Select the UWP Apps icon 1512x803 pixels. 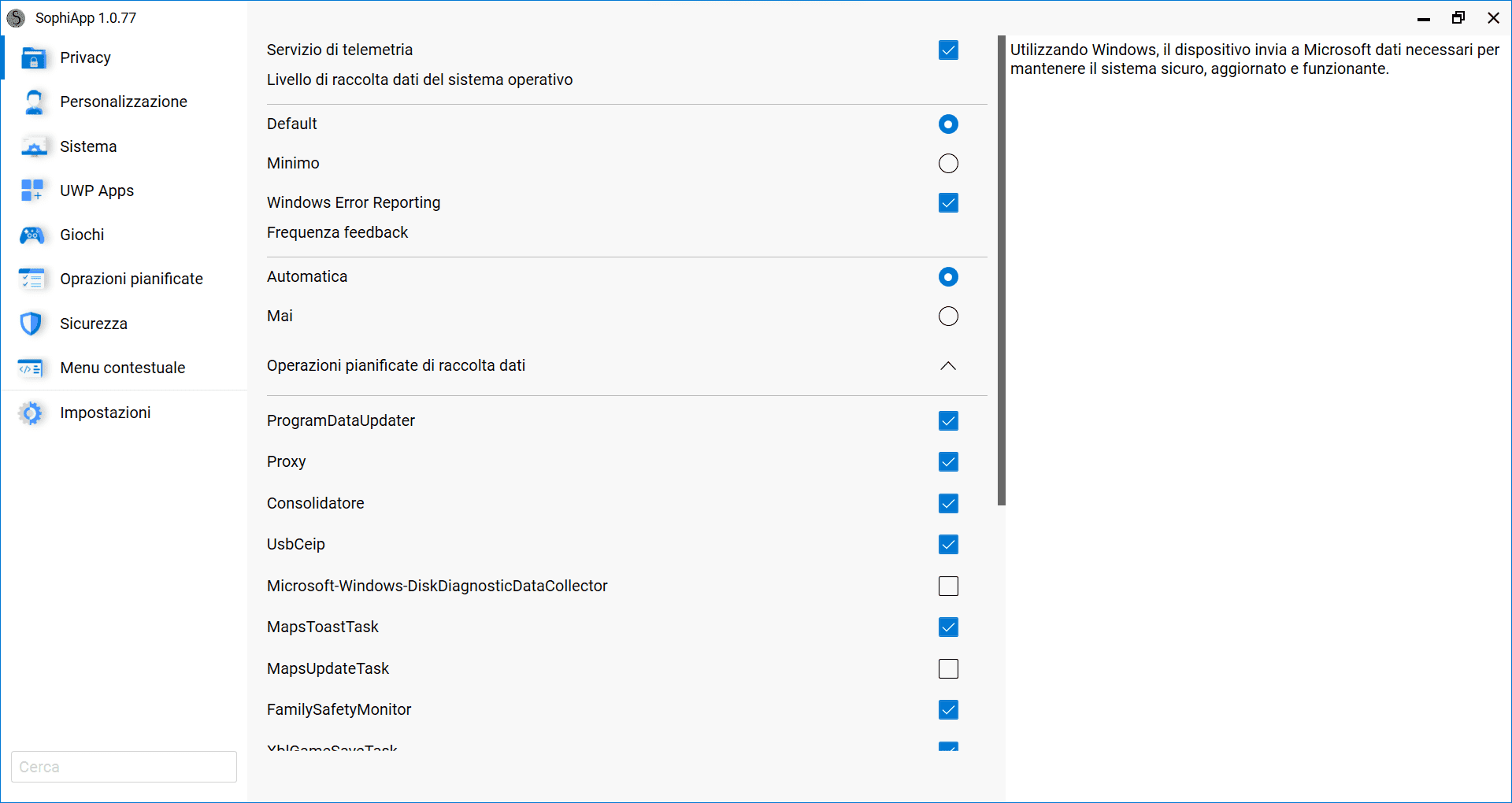tap(33, 190)
